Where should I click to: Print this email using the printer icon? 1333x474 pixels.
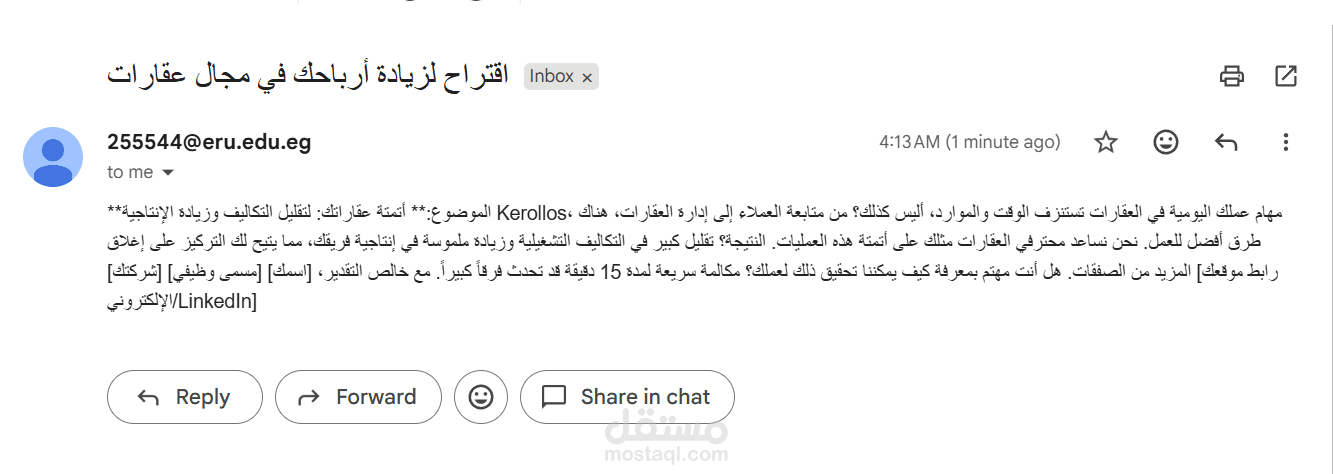point(1231,76)
